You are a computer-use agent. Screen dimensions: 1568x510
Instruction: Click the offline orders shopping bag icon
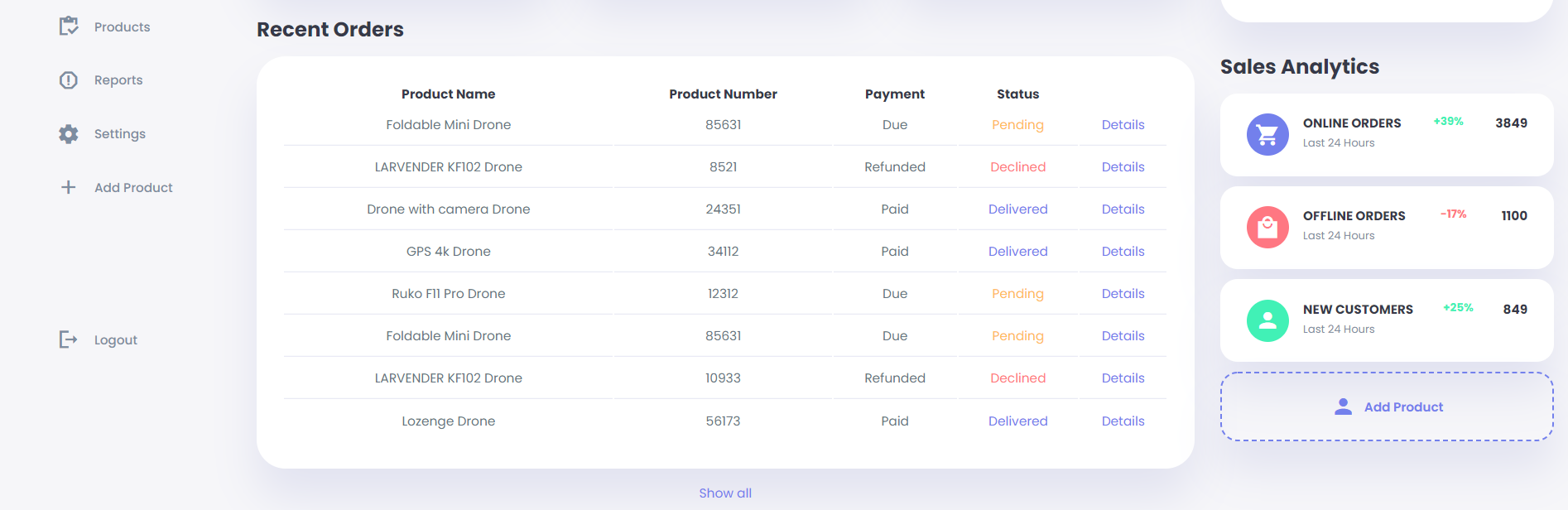pyautogui.click(x=1267, y=227)
